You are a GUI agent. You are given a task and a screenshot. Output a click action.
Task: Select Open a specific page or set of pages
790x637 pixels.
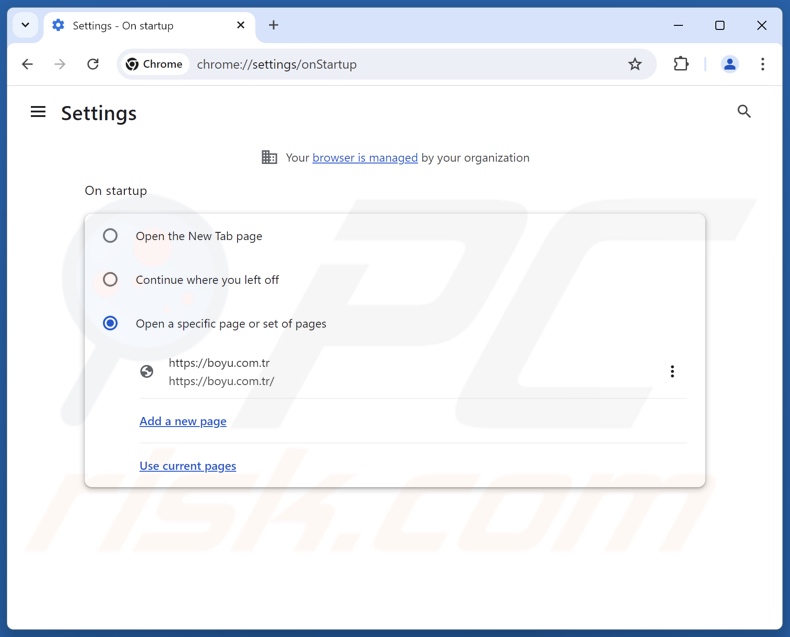(x=110, y=323)
